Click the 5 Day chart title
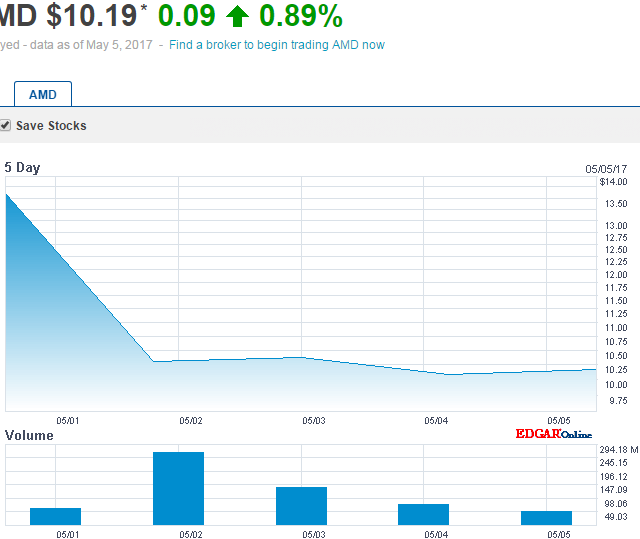Viewport: 640px width, 539px height. tap(22, 168)
